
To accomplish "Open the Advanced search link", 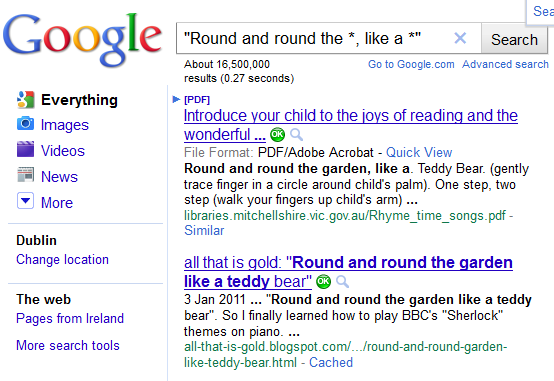I will point(505,64).
